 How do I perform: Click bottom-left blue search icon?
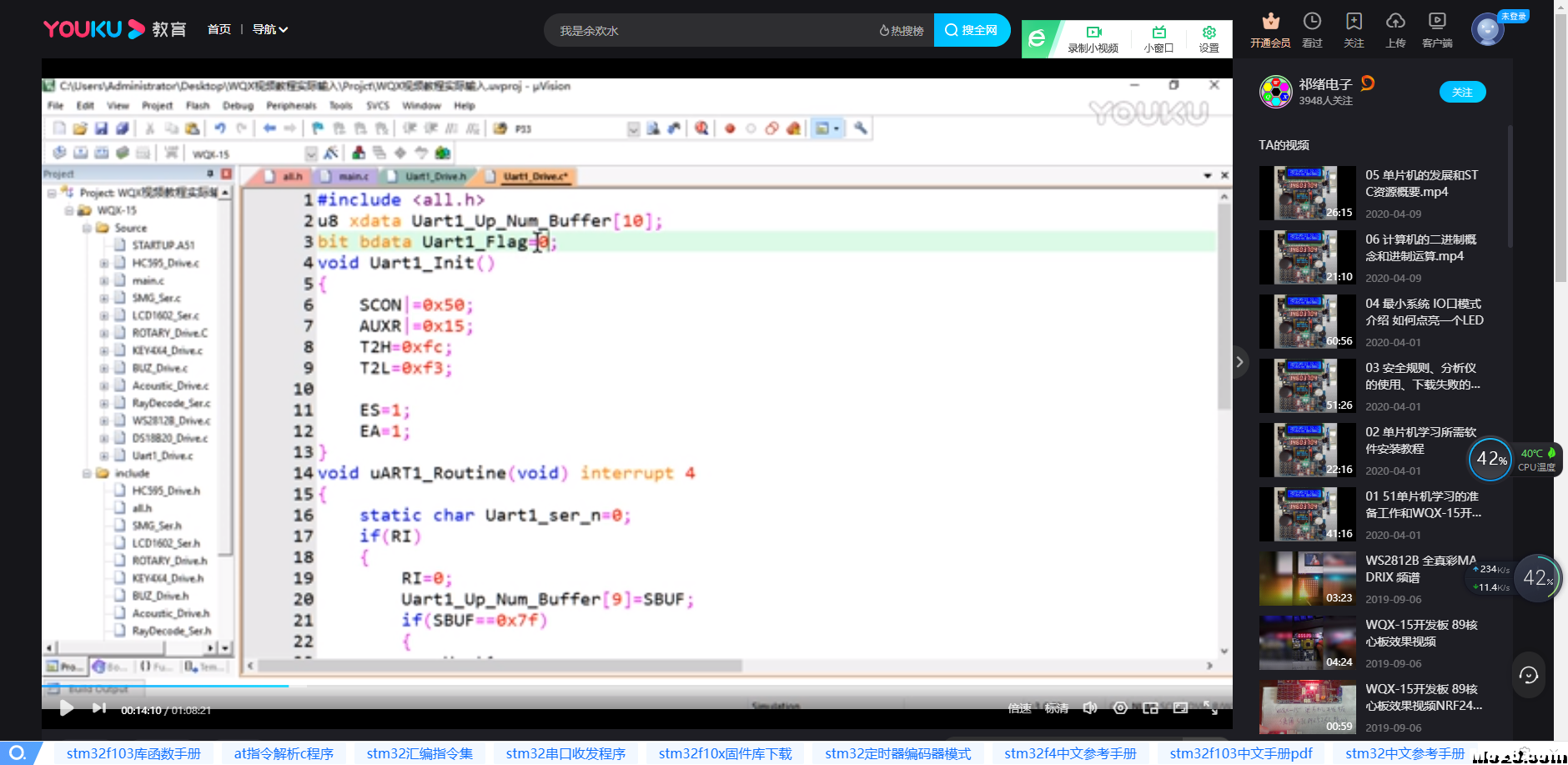pos(17,753)
